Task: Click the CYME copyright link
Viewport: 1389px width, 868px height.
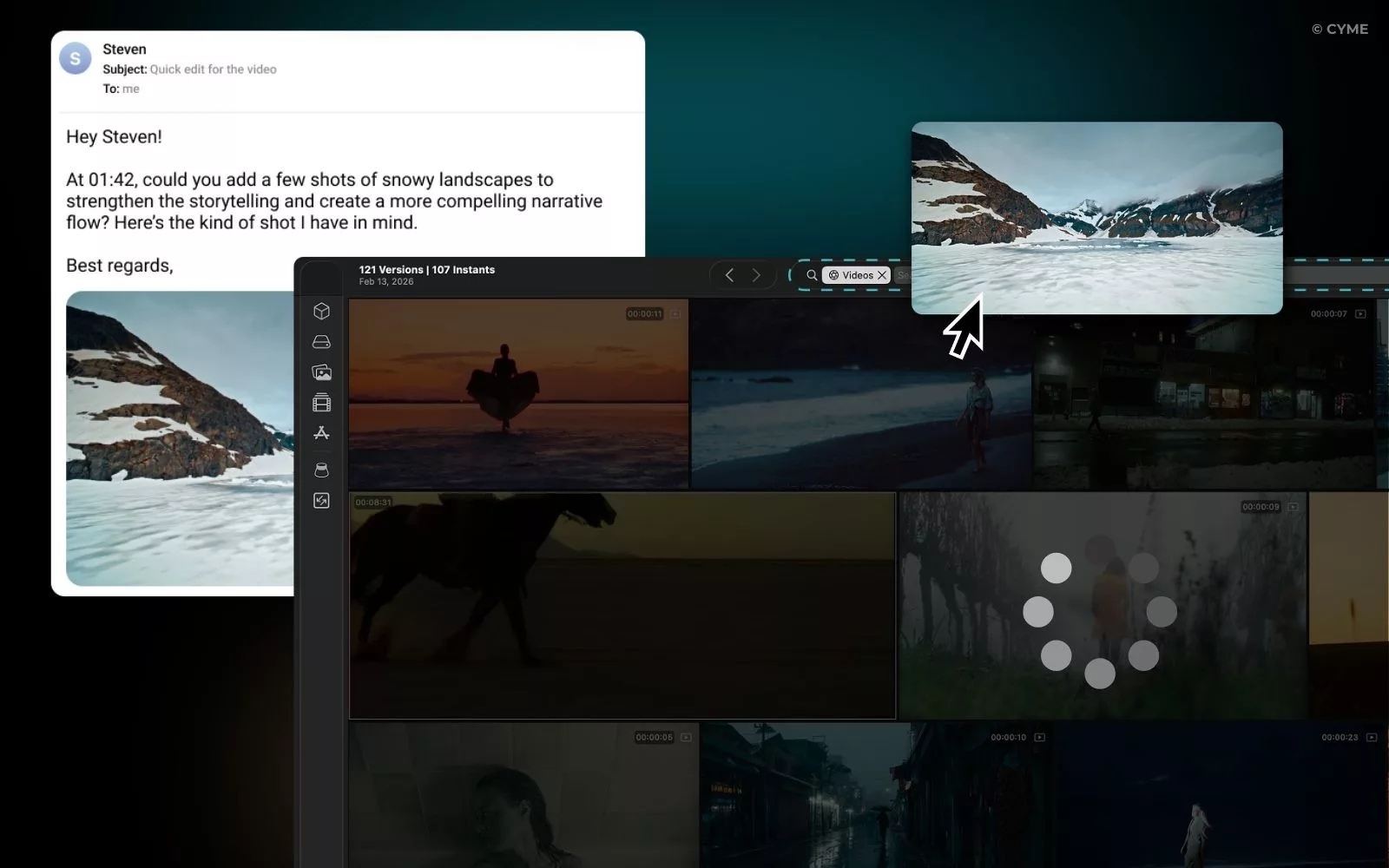Action: pyautogui.click(x=1340, y=29)
